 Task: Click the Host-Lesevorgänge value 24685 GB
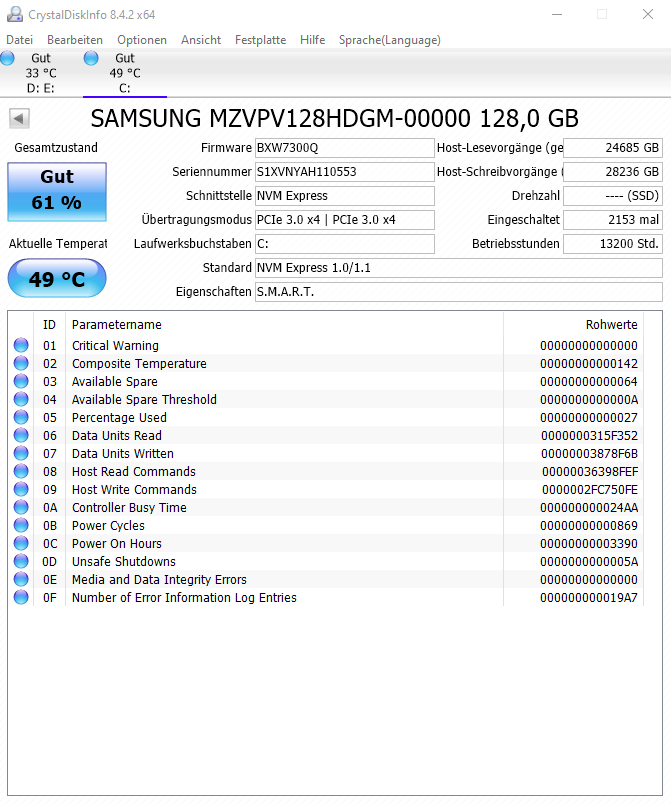click(x=613, y=148)
